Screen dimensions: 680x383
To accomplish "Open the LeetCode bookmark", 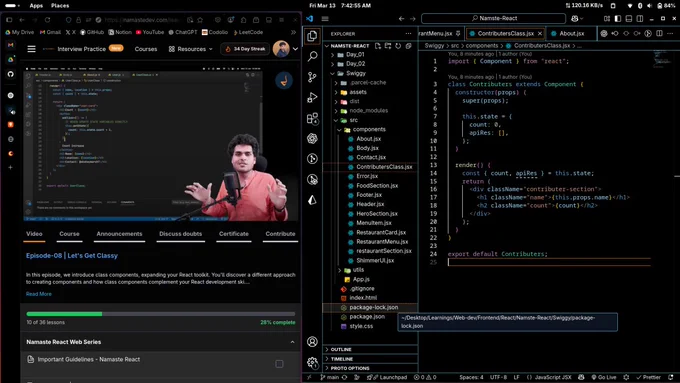I will click(248, 32).
